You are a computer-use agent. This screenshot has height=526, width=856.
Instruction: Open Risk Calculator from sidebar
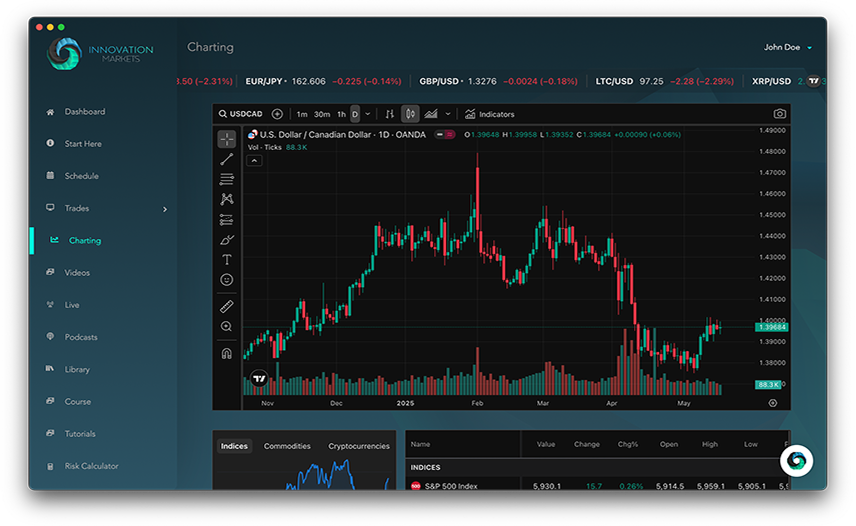pyautogui.click(x=91, y=466)
